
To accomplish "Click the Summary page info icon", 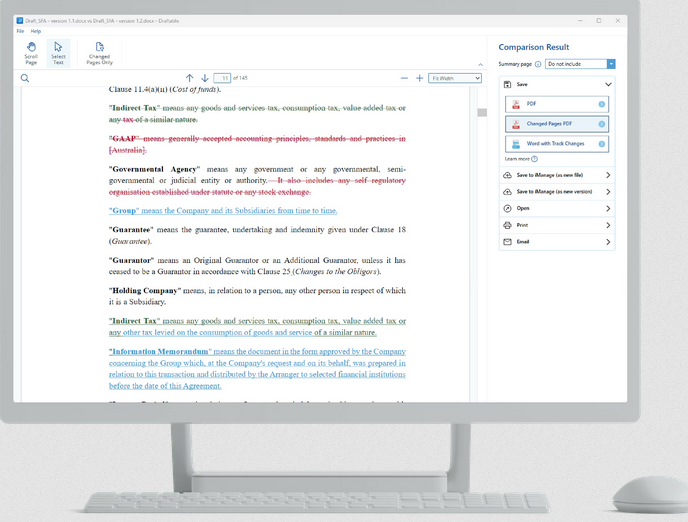I will click(540, 64).
